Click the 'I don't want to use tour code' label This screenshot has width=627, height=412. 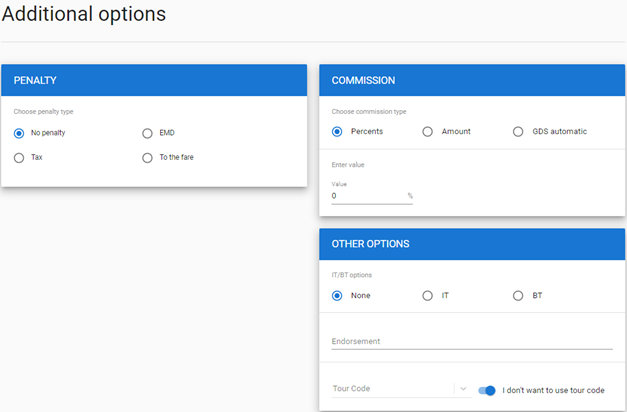[553, 390]
